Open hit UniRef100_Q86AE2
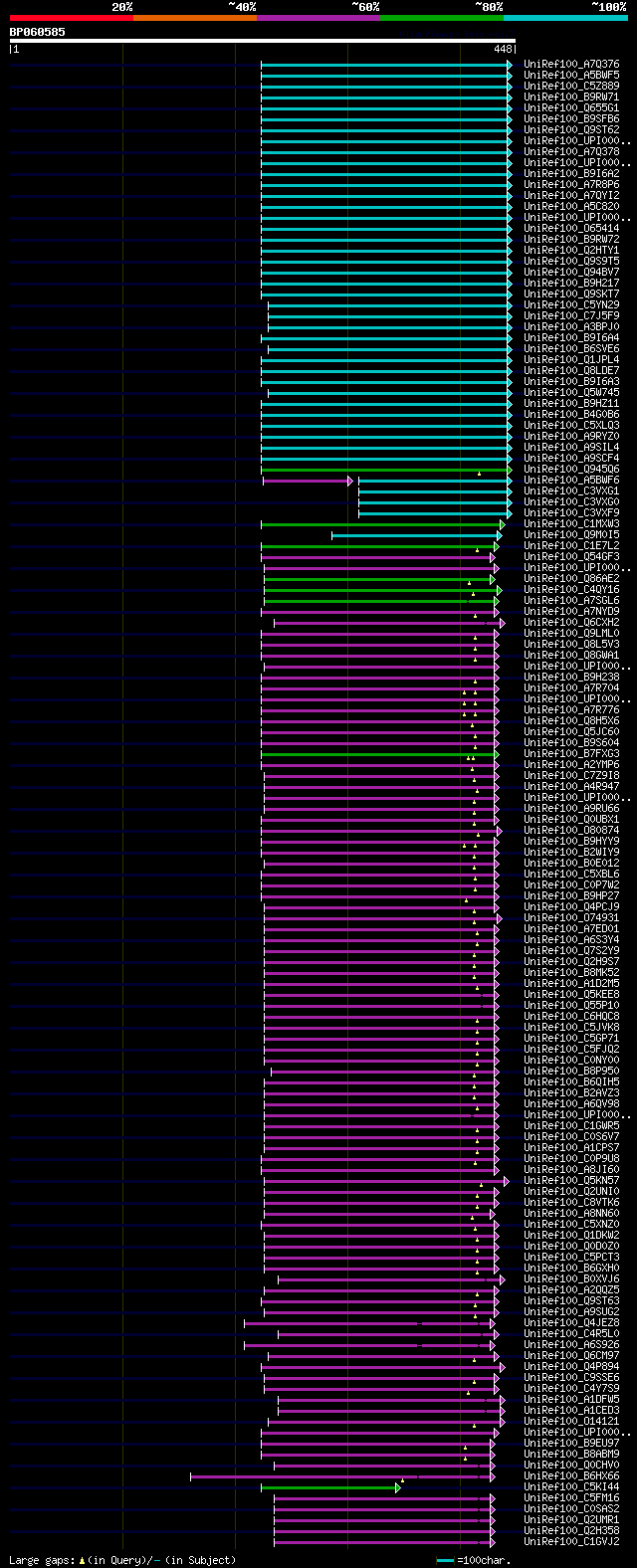The width and height of the screenshot is (637, 1568). click(x=571, y=579)
